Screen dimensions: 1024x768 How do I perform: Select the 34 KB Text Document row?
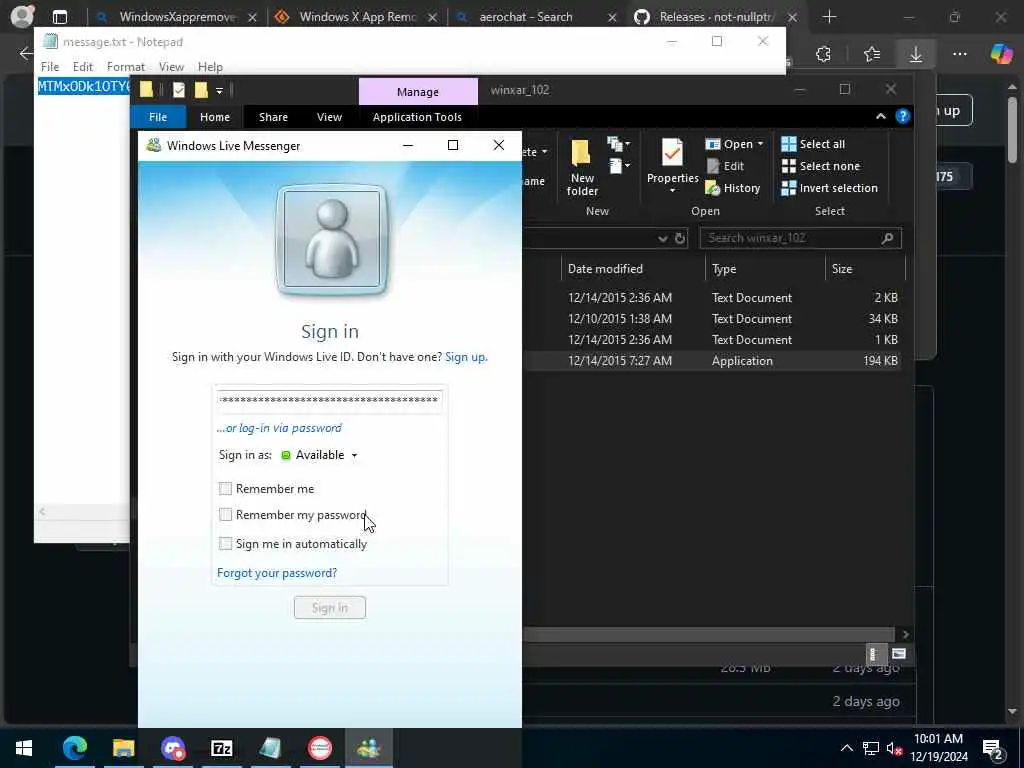712,319
